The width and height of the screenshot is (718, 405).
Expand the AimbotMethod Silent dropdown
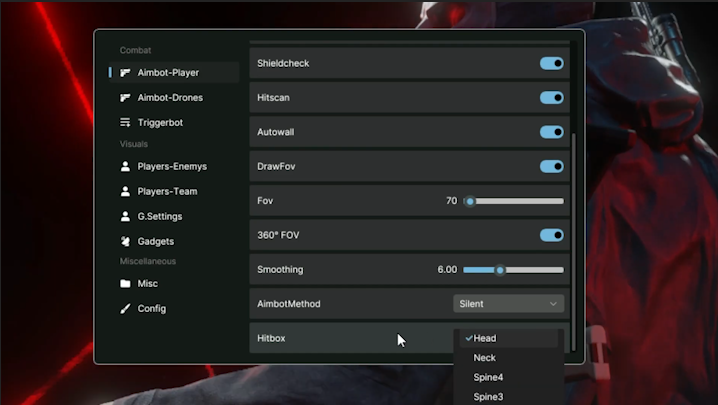(x=508, y=304)
